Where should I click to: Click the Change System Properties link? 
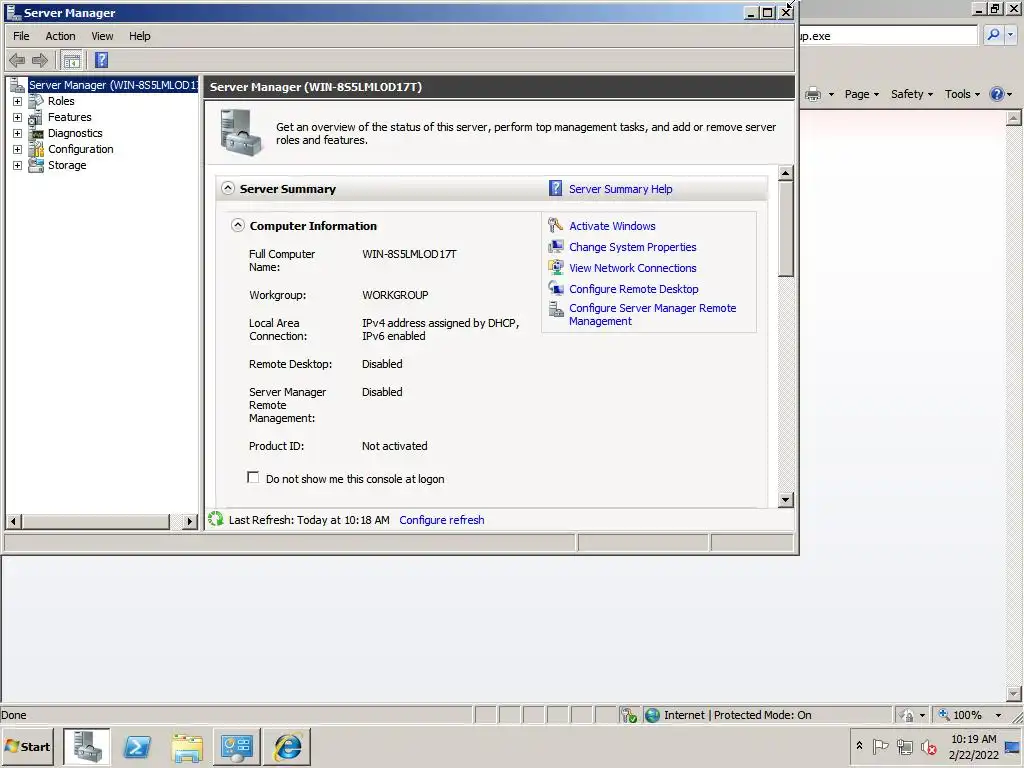[x=632, y=247]
